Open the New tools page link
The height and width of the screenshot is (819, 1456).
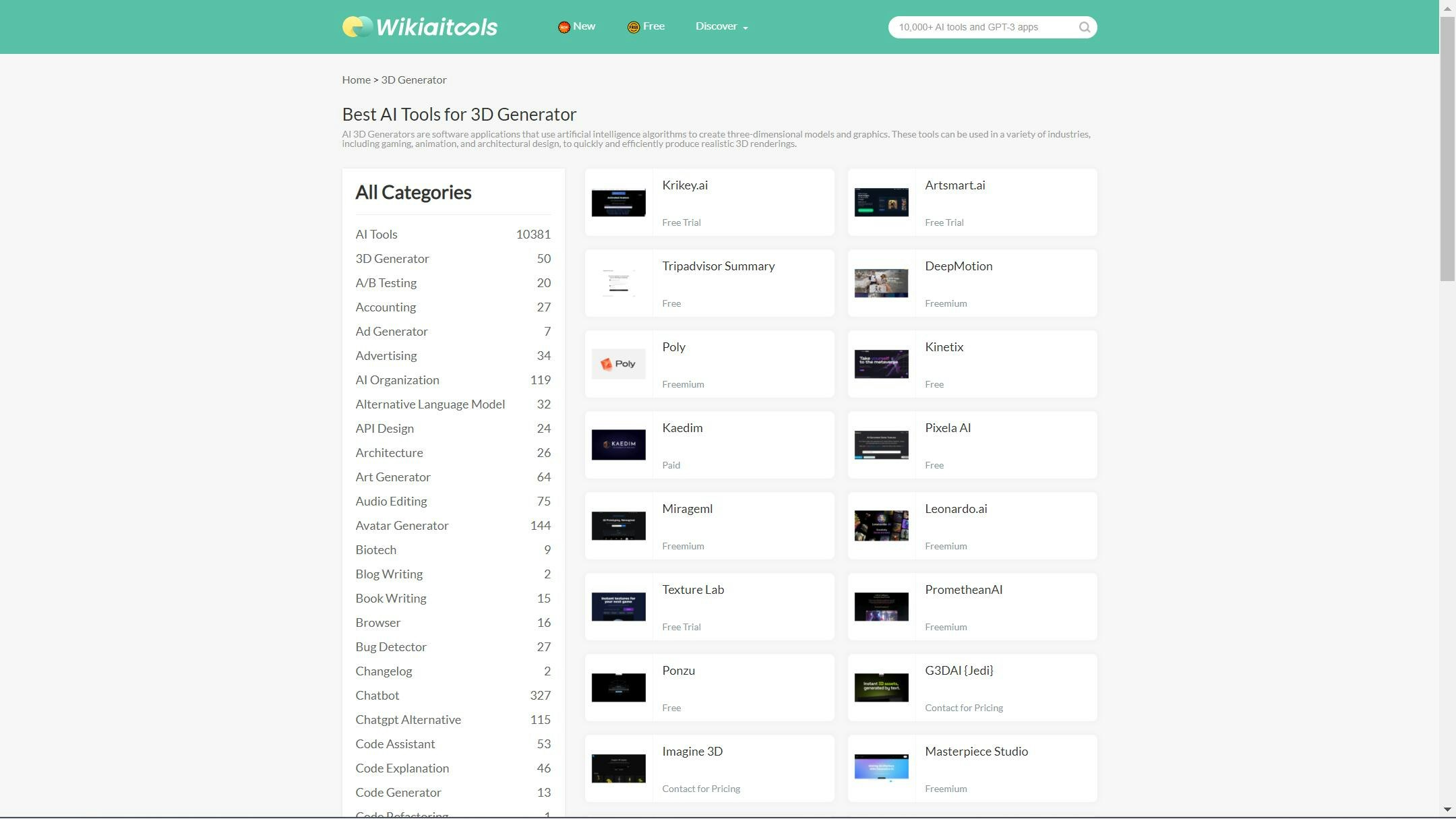584,26
